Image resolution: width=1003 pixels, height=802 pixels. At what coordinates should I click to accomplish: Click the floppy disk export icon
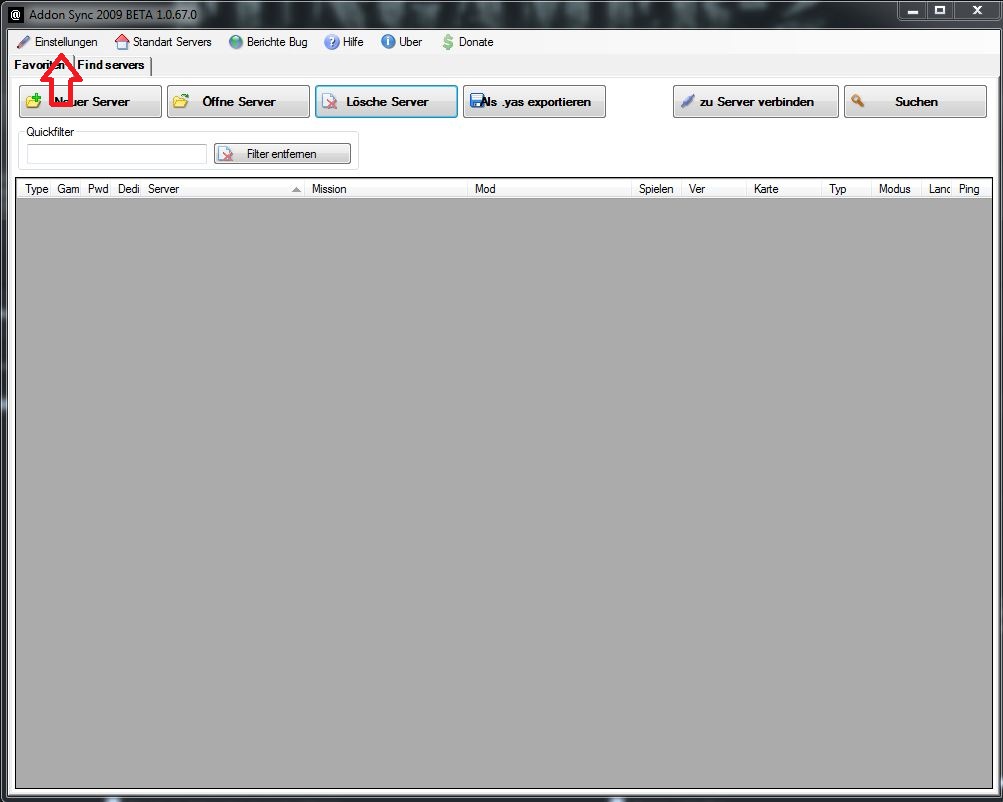coord(478,101)
